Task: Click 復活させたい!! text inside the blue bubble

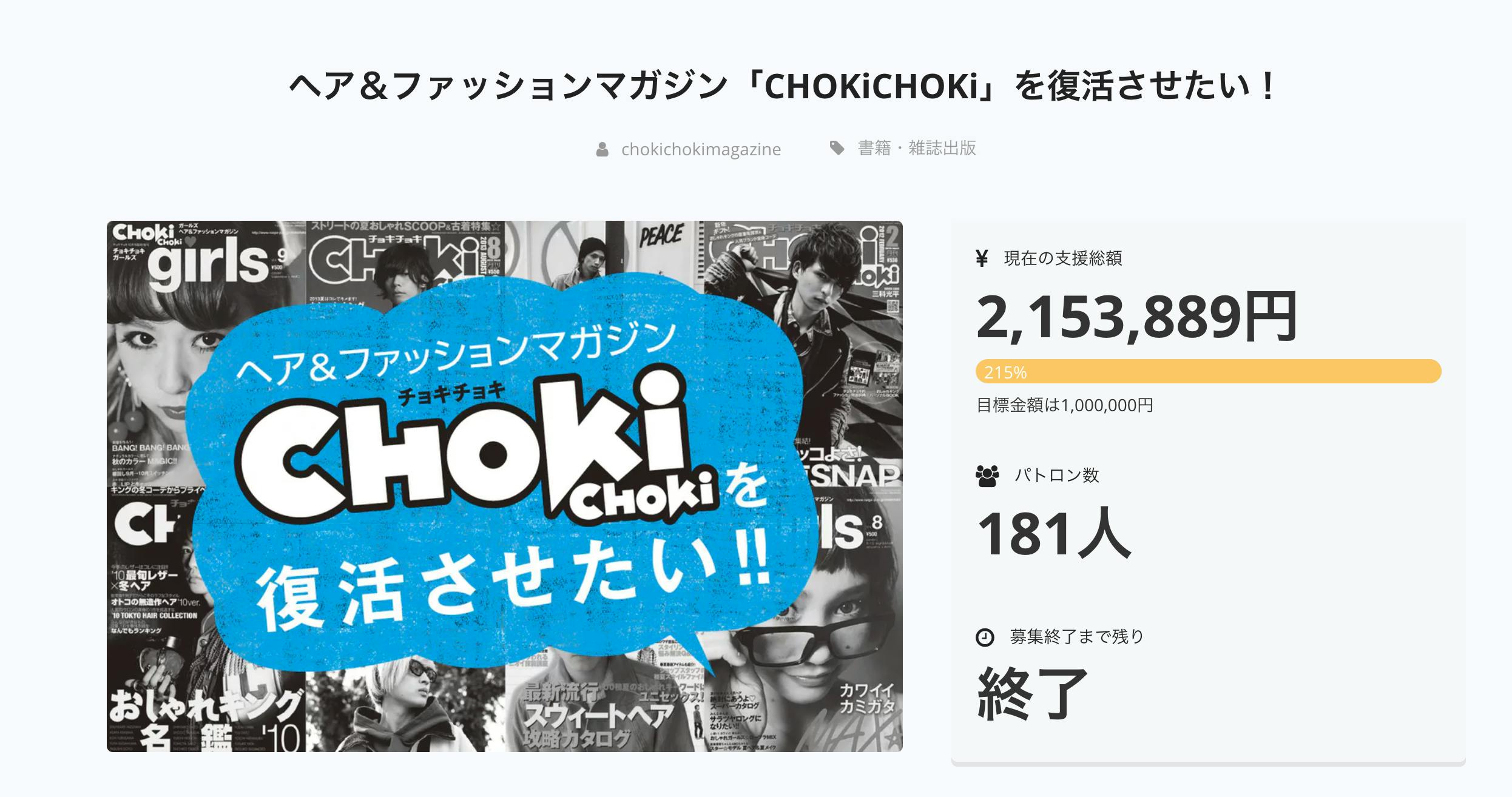Action: point(510,582)
